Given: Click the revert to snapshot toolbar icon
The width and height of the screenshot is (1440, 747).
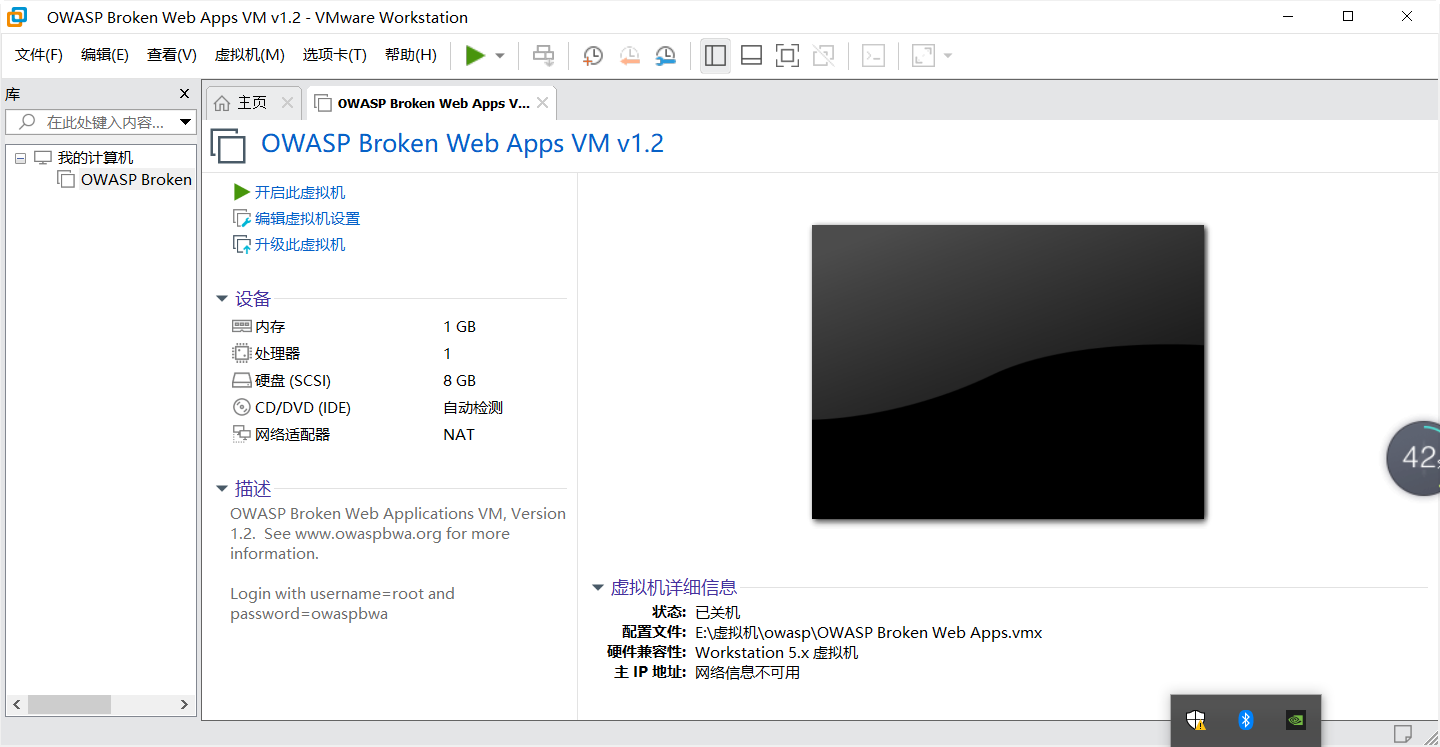Looking at the screenshot, I should (x=629, y=56).
